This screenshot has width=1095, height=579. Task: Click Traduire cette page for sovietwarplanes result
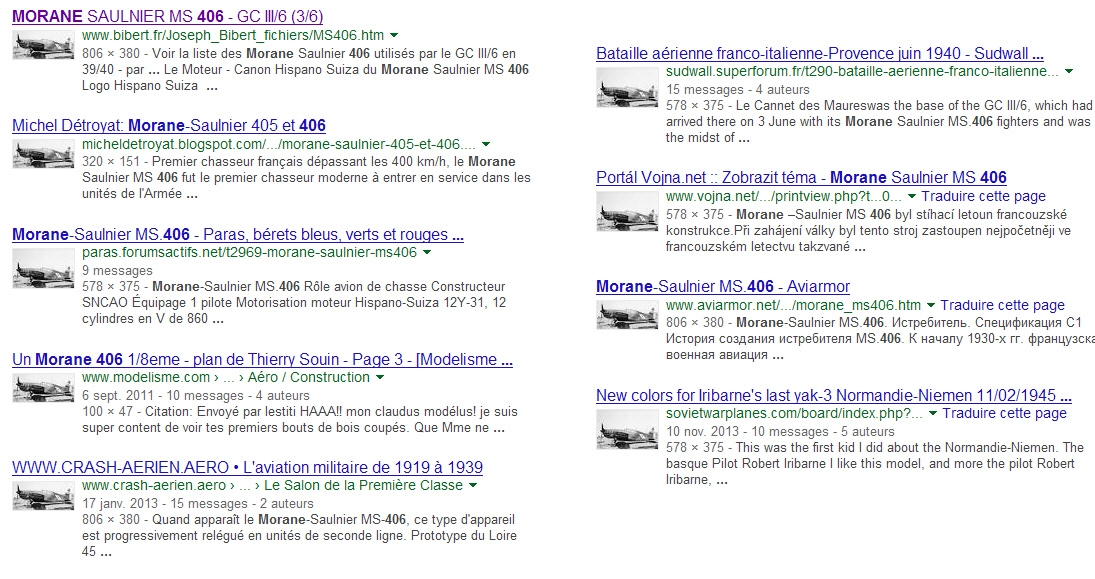pyautogui.click(x=1004, y=413)
